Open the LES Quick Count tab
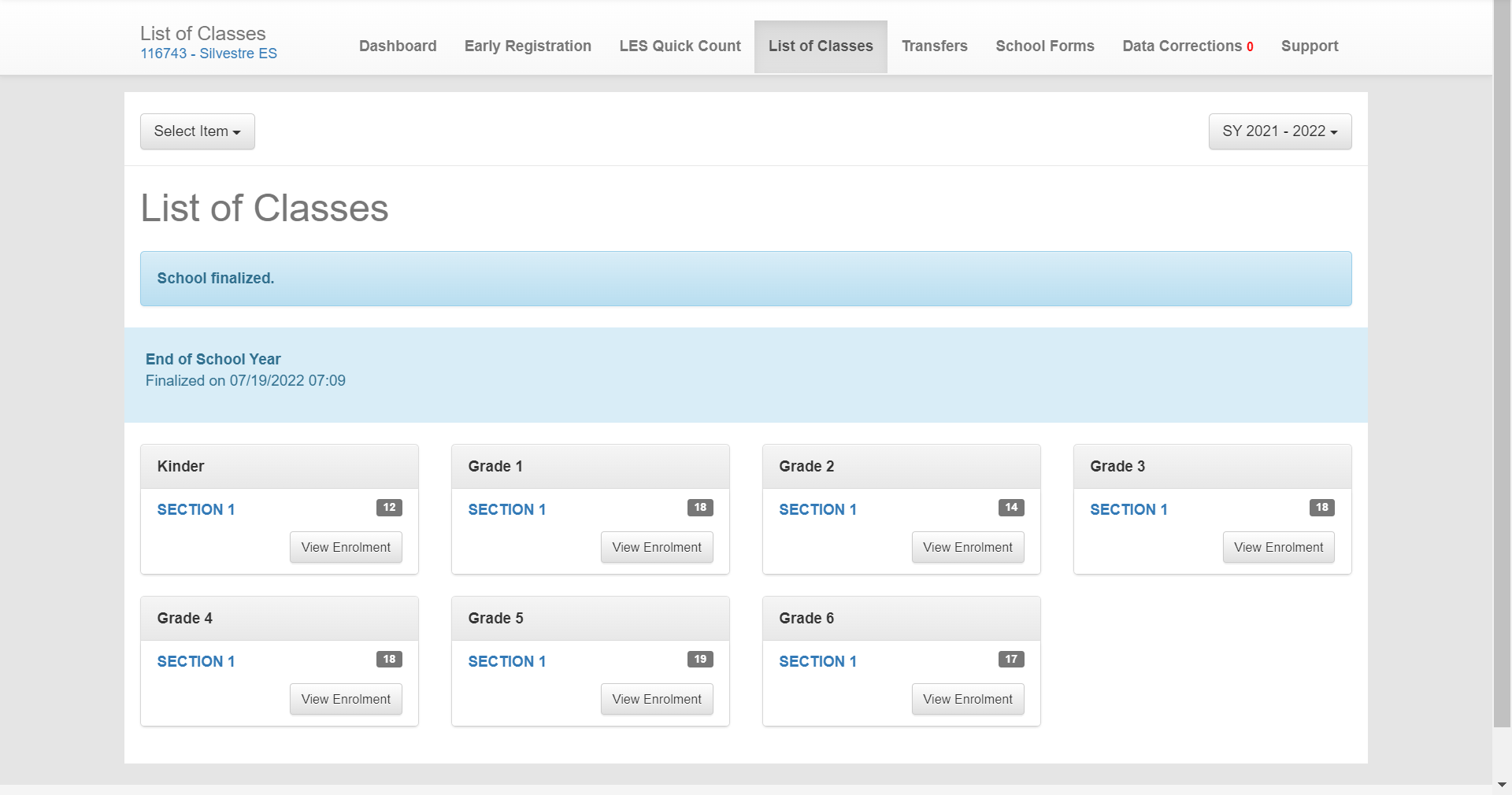The height and width of the screenshot is (795, 1512). click(680, 46)
